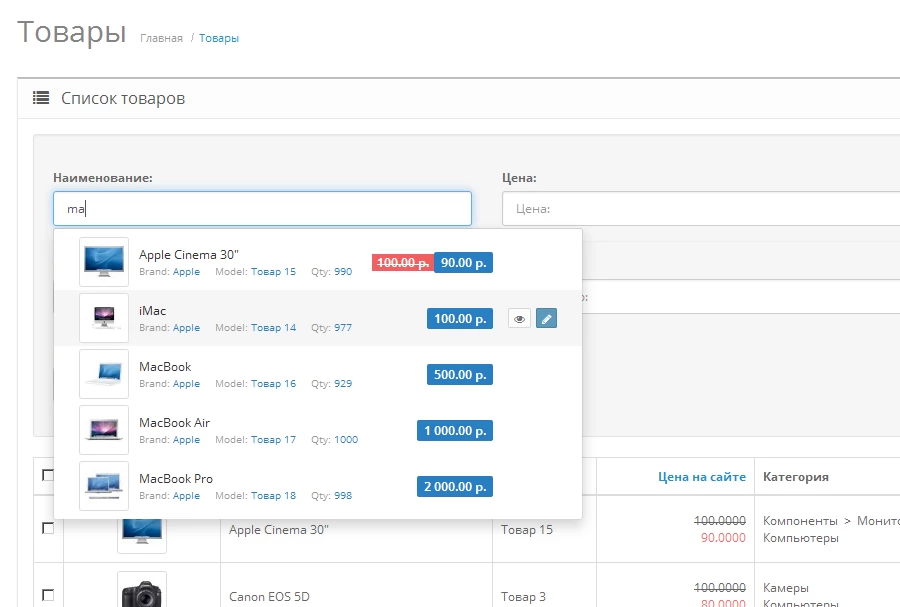Click the list icon beside Список товаров

point(41,98)
